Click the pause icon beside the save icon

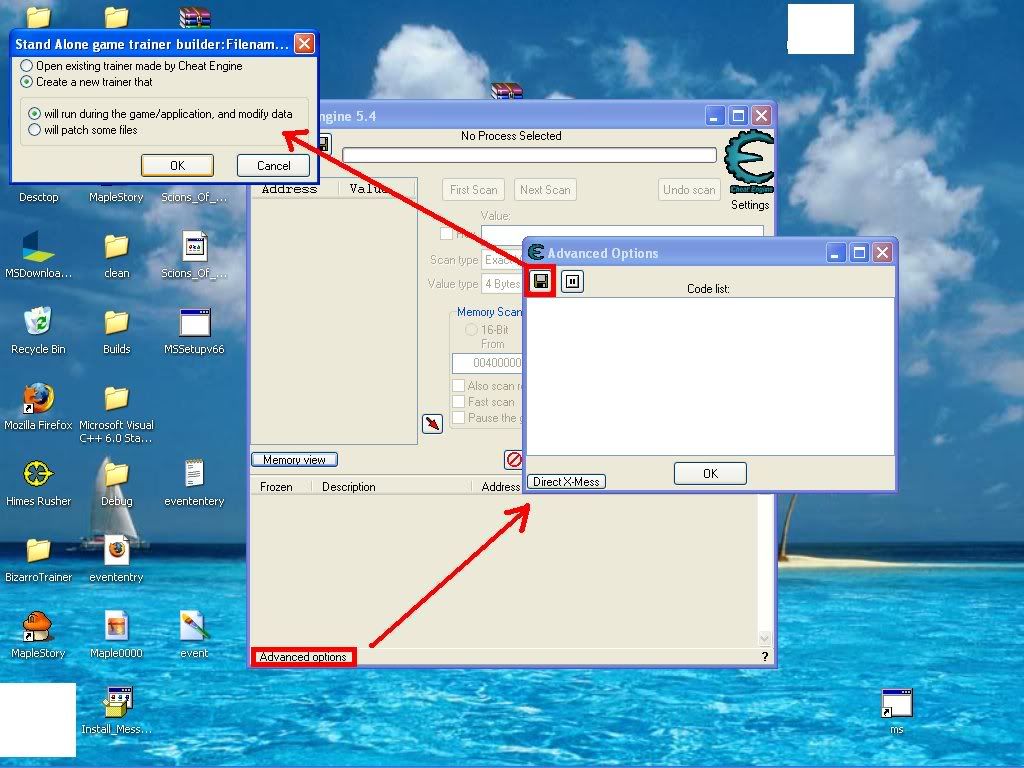coord(572,282)
